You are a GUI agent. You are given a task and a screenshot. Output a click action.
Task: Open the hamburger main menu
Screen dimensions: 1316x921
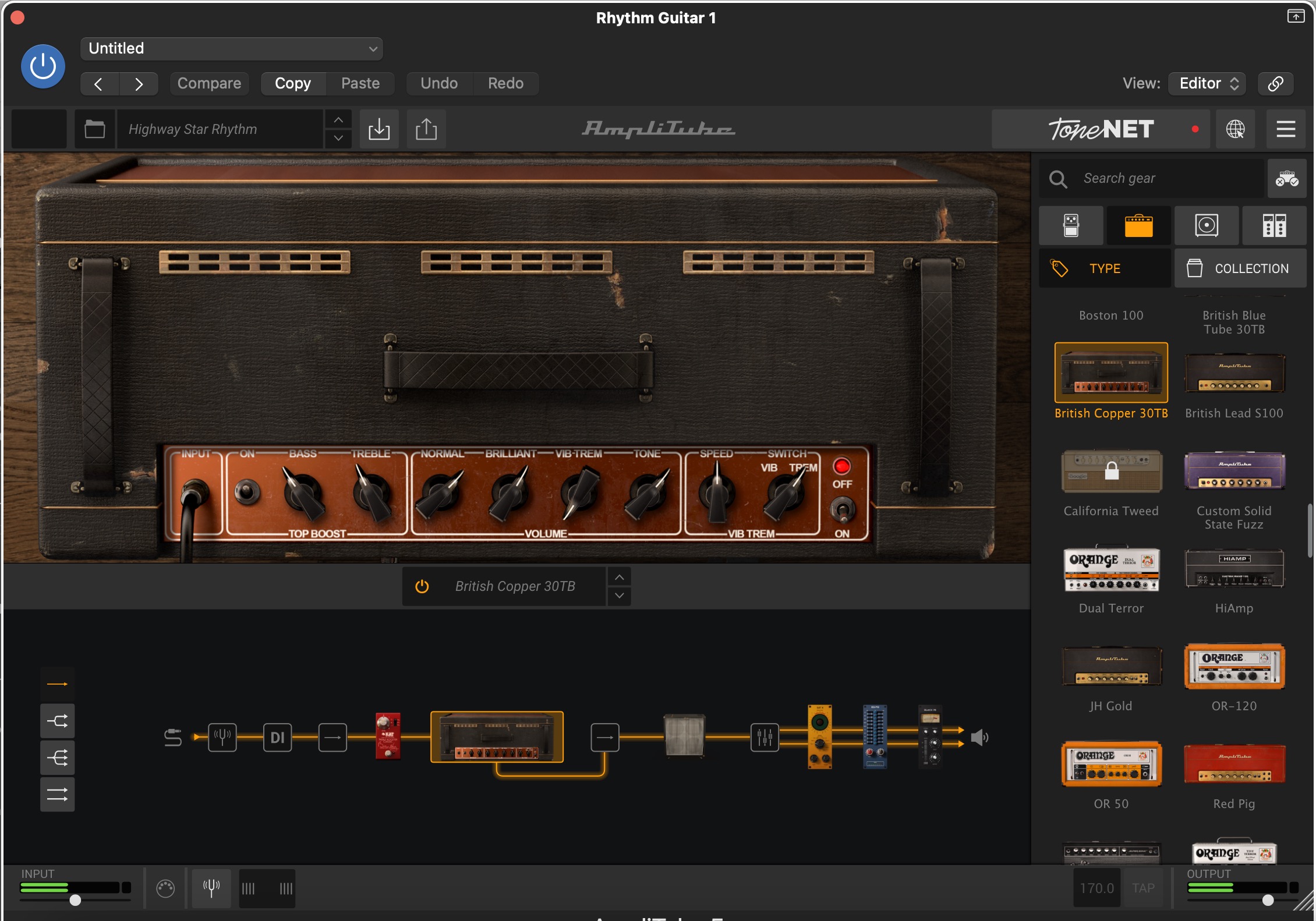[1286, 129]
